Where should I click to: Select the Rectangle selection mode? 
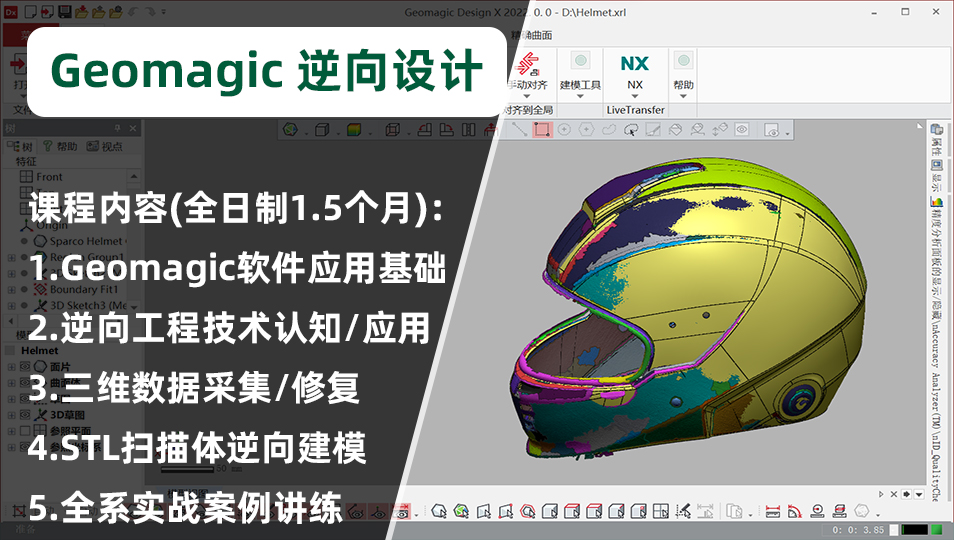point(542,130)
